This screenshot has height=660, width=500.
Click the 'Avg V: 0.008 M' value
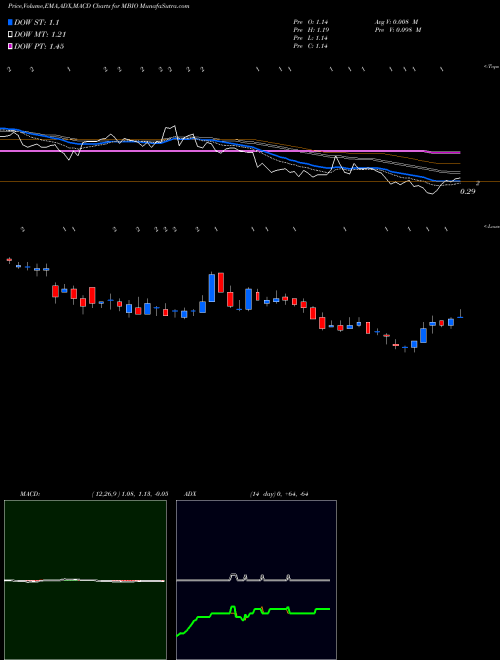pyautogui.click(x=398, y=22)
